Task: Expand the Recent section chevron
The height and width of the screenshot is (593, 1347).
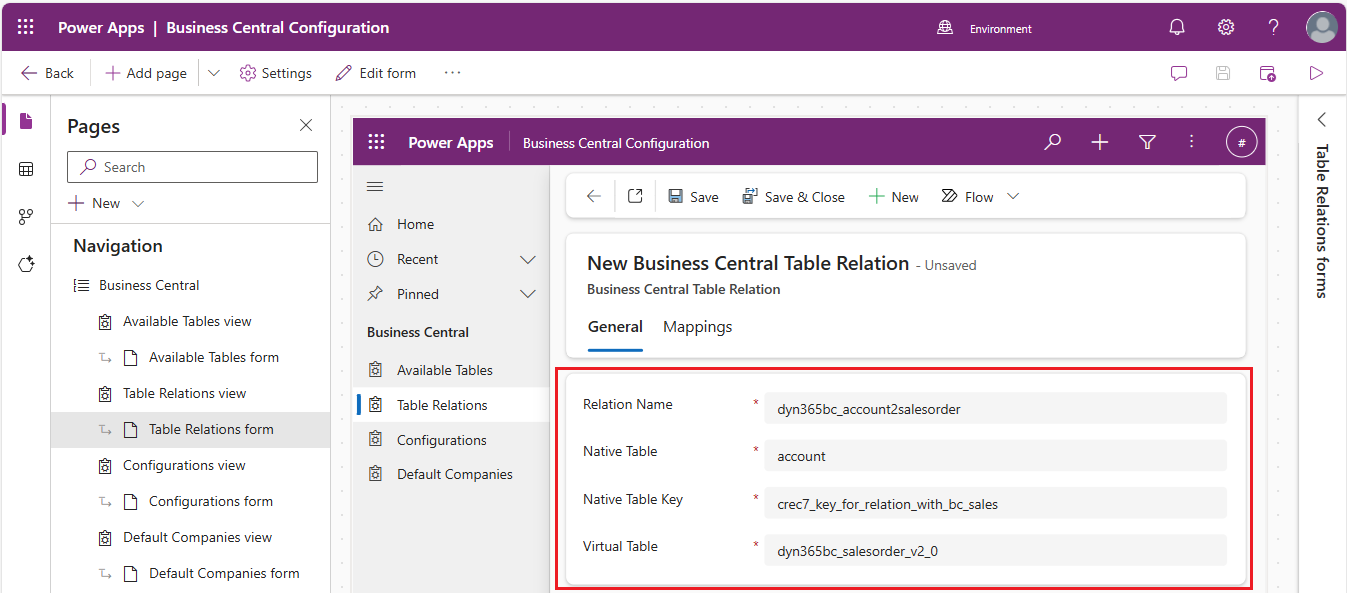Action: point(528,259)
